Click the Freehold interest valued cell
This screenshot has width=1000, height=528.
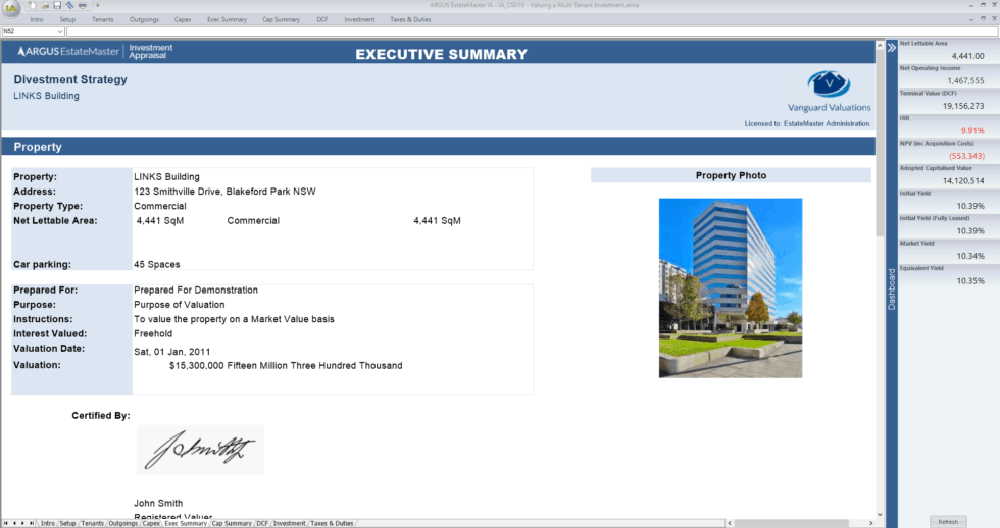coord(153,333)
